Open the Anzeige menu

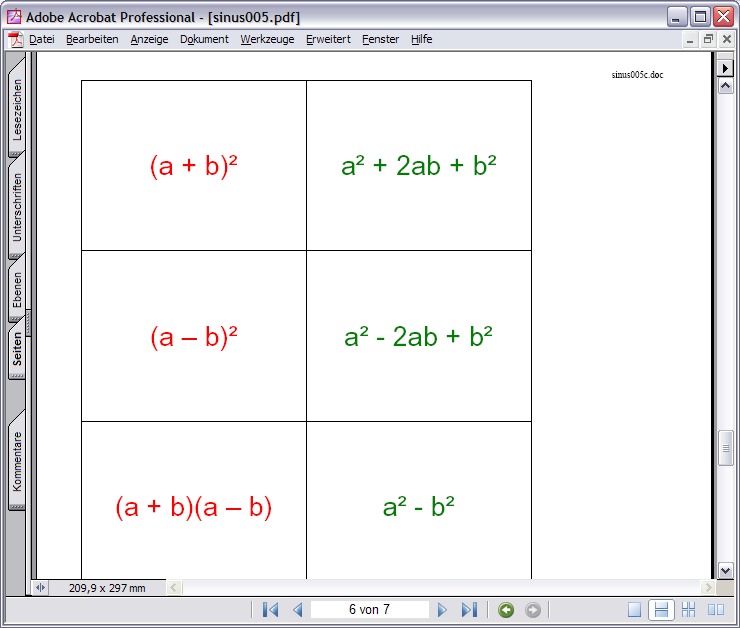point(149,39)
